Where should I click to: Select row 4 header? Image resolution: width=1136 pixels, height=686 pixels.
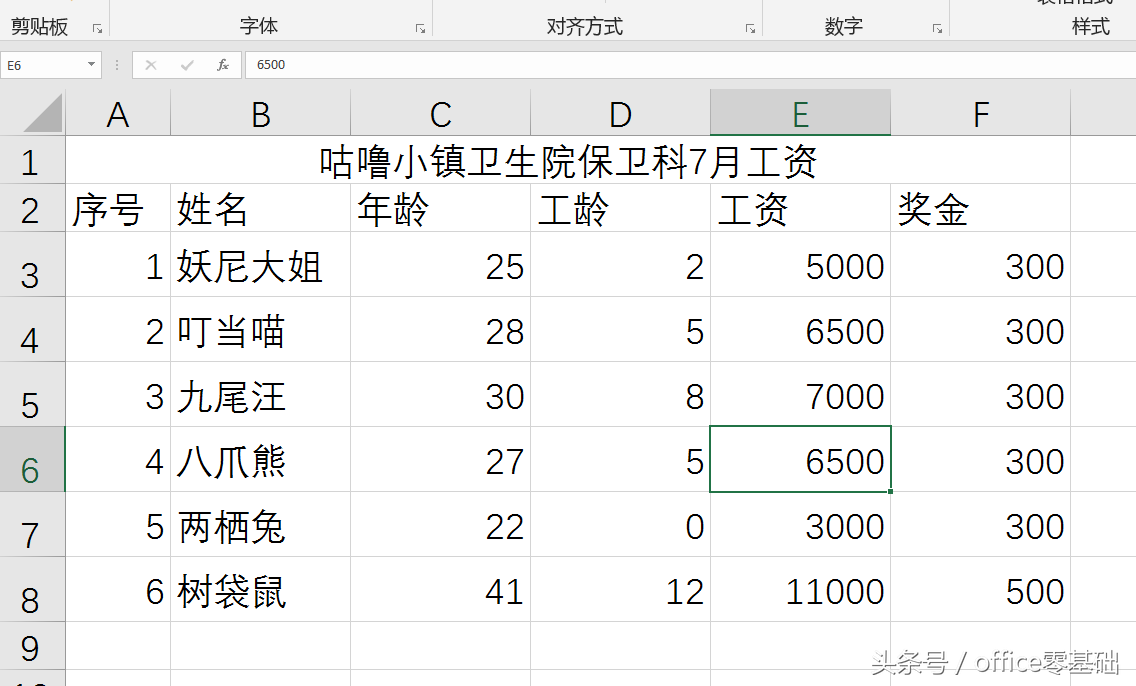pos(33,330)
